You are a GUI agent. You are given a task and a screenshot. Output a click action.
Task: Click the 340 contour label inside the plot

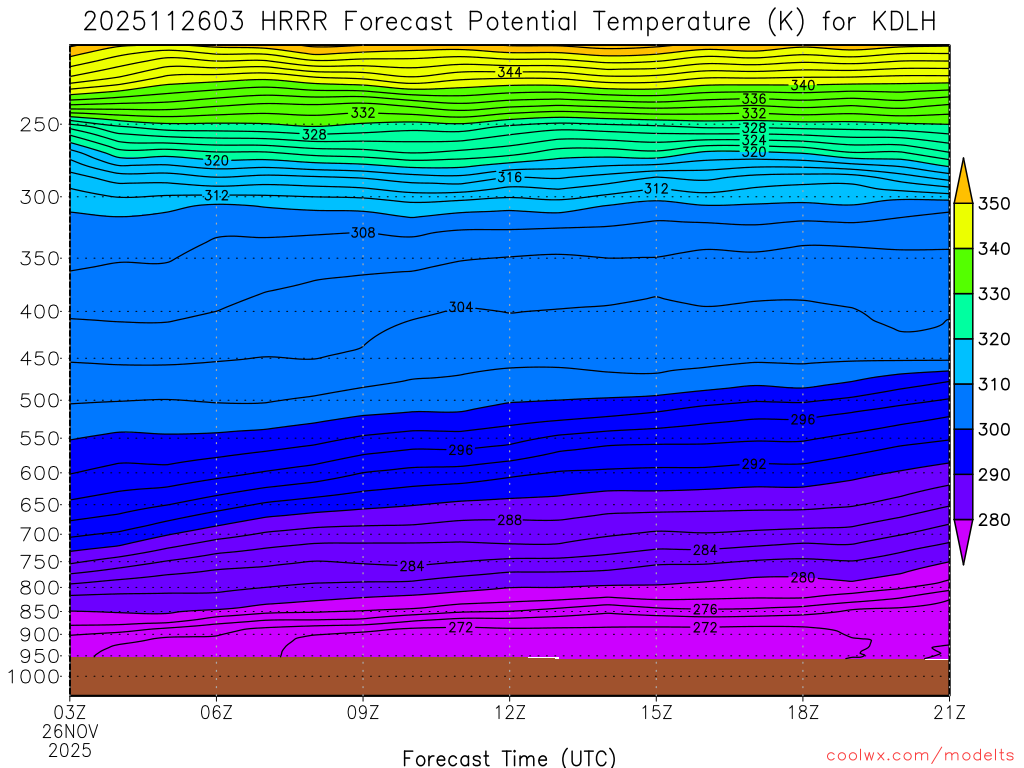803,86
